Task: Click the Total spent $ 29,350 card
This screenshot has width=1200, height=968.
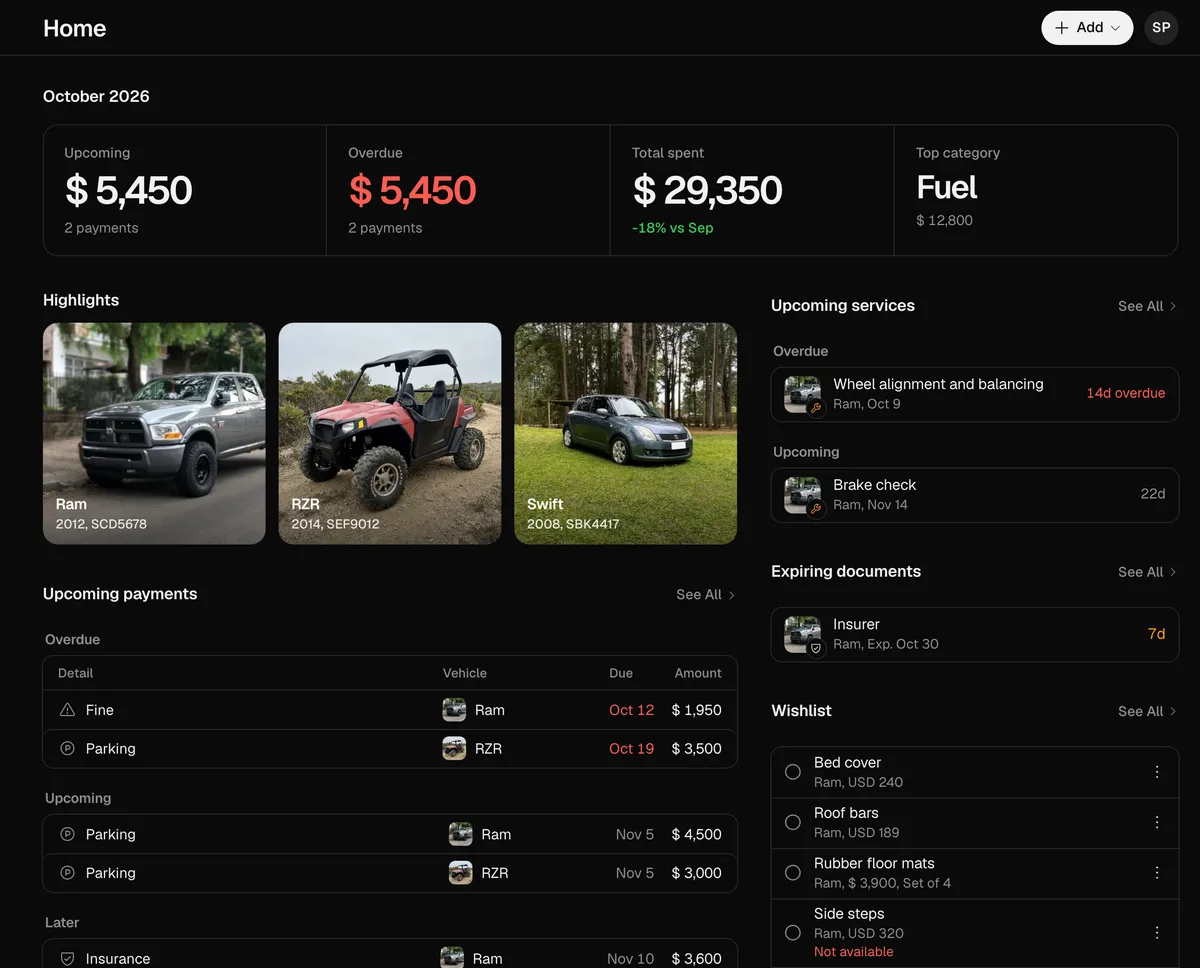Action: click(x=752, y=190)
